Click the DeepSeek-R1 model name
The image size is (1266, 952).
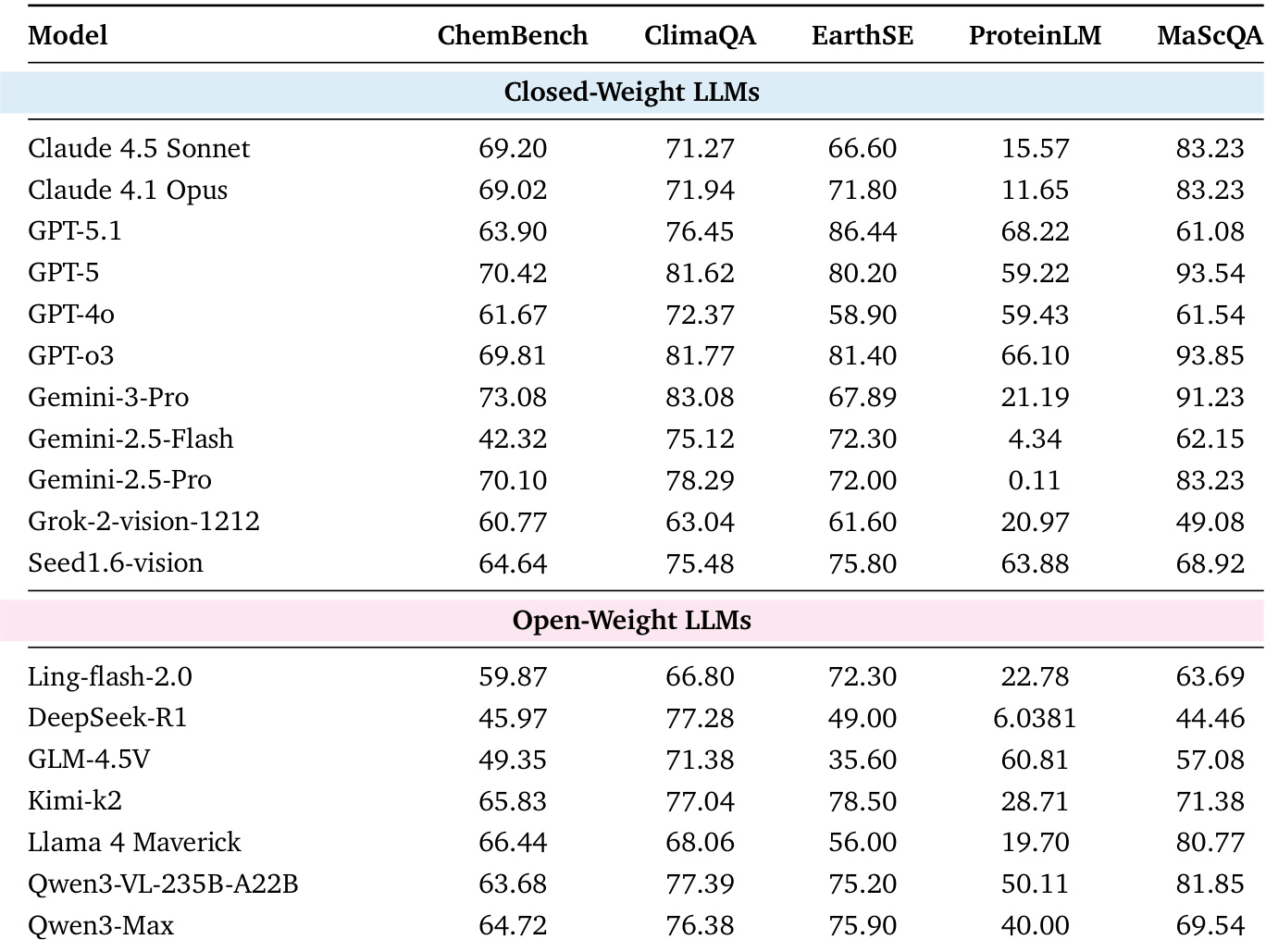[x=107, y=718]
